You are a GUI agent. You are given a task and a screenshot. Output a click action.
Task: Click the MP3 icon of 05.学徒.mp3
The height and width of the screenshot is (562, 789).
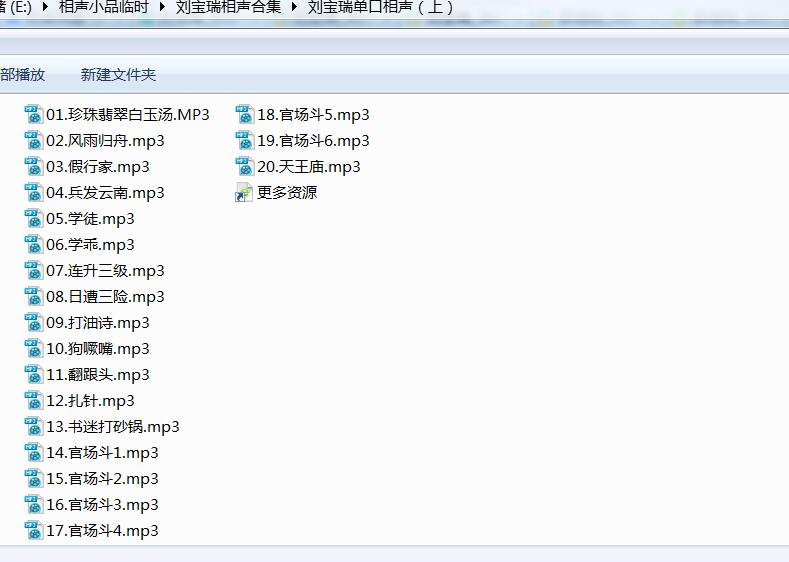coord(34,218)
